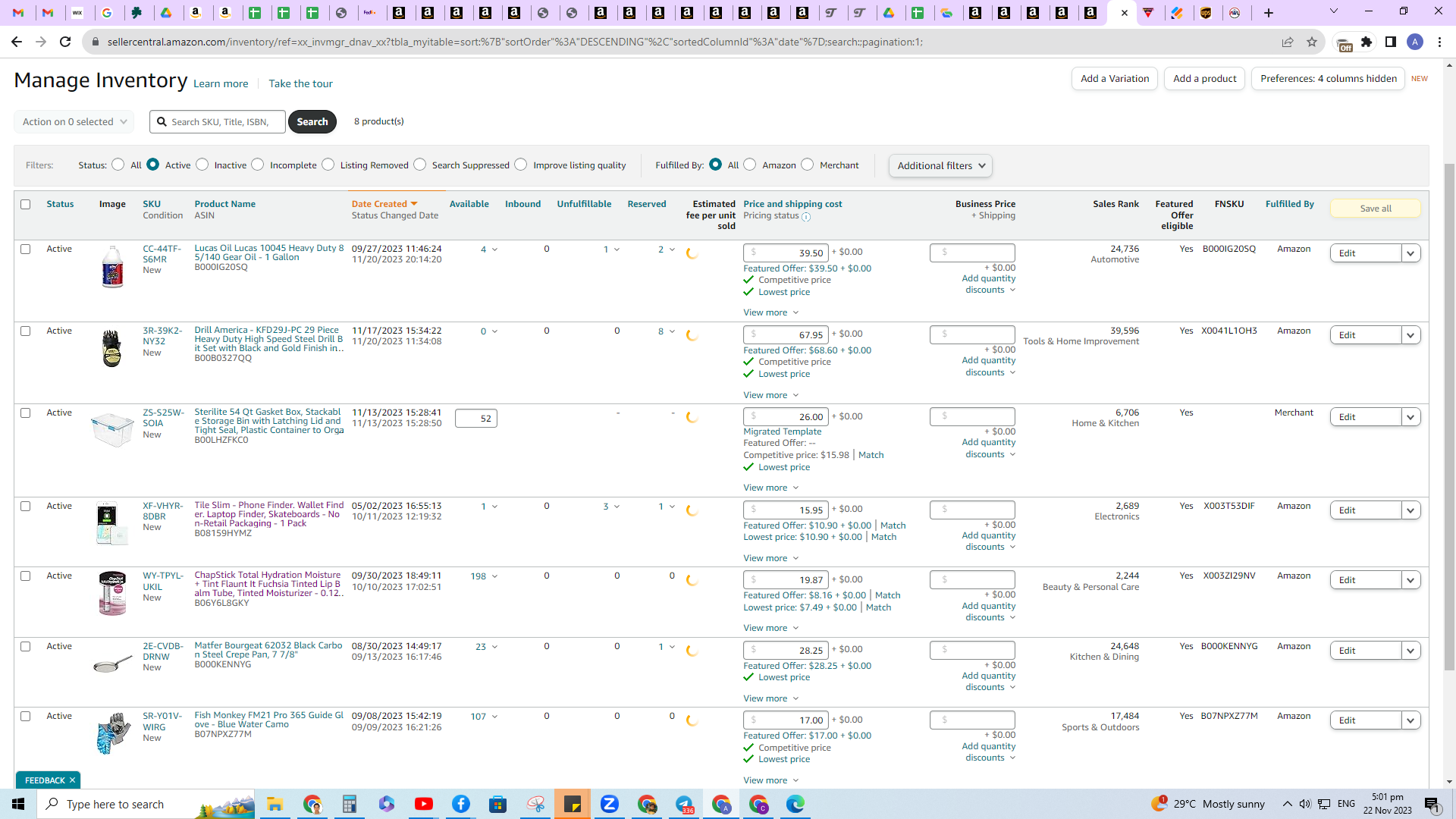Sort by Price and shipping cost header

792,204
